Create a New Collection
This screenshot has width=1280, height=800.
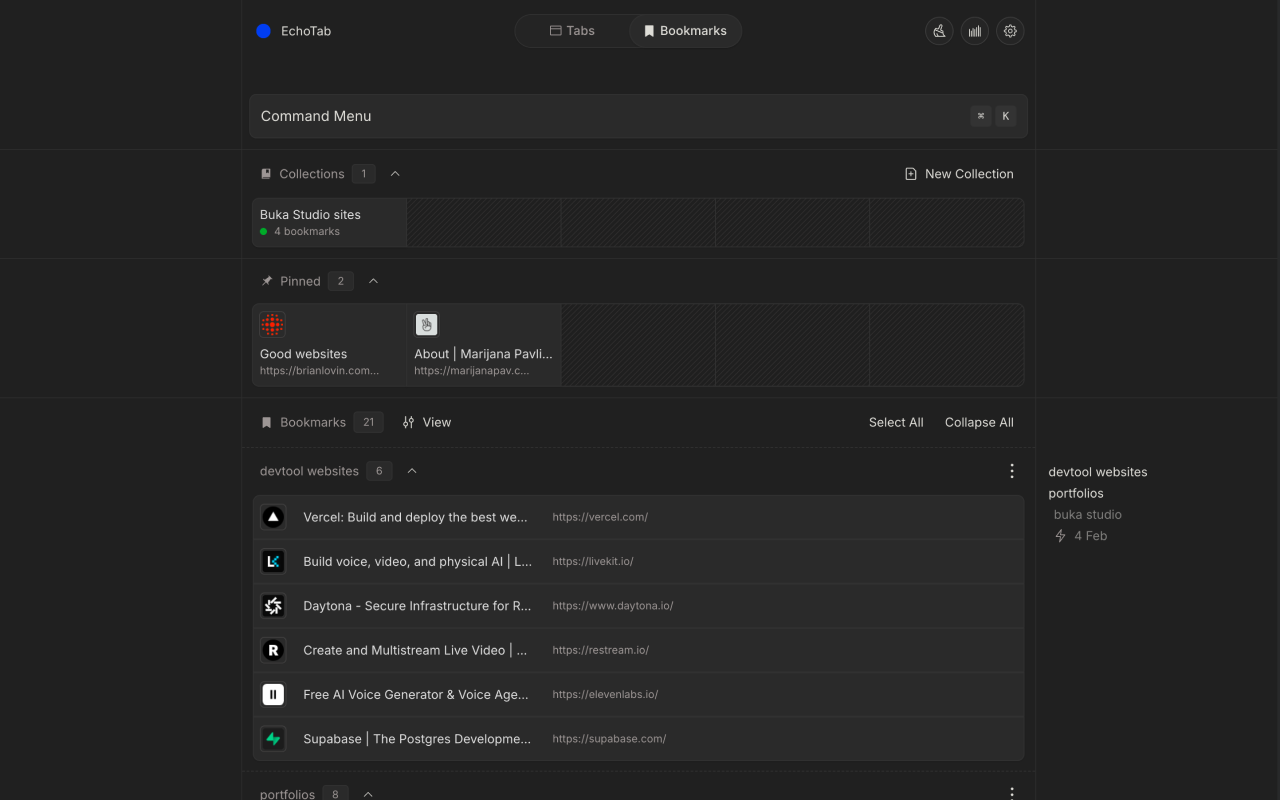tap(959, 174)
